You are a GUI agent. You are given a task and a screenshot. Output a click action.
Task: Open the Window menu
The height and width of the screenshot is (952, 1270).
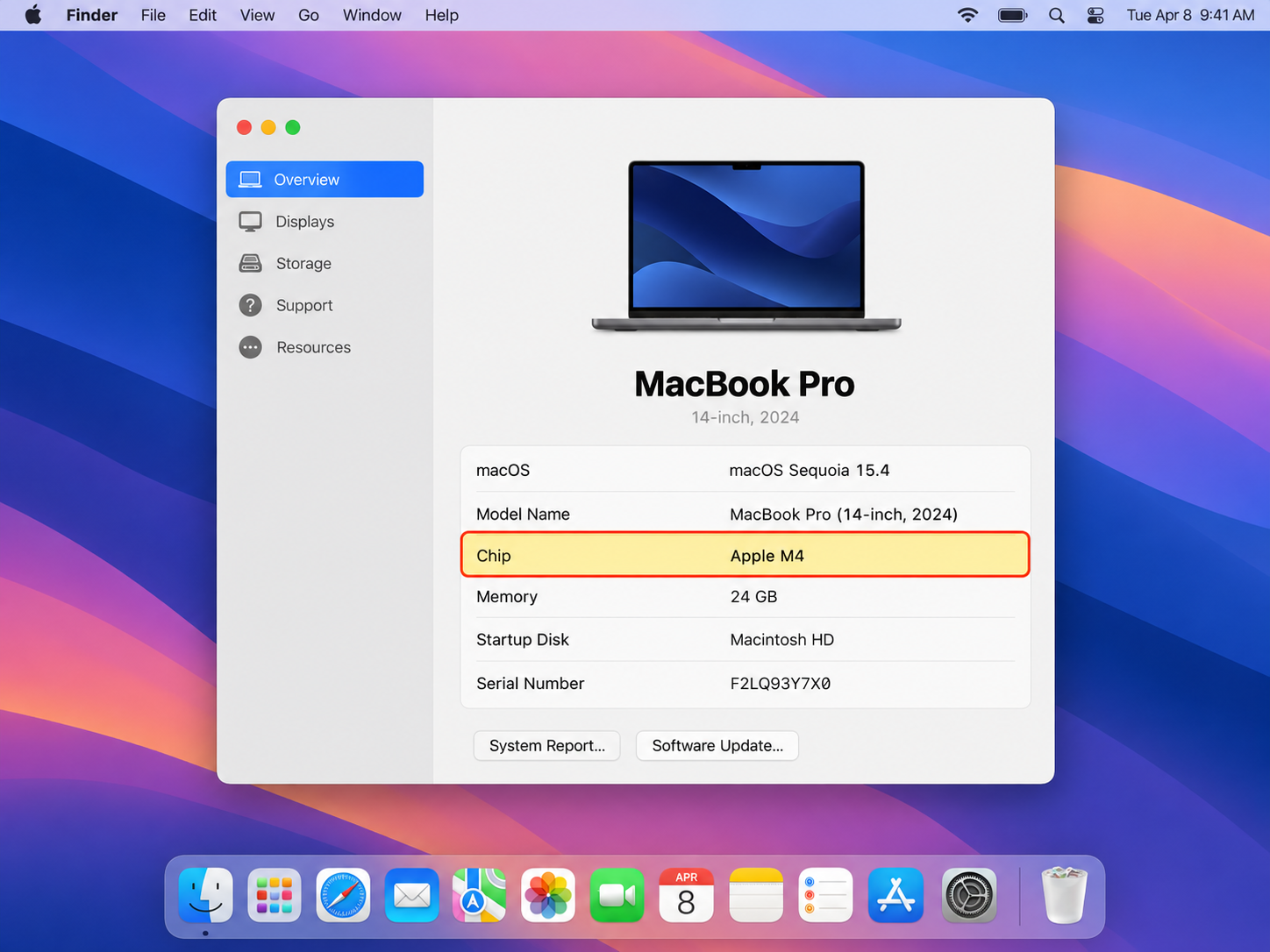pos(372,15)
